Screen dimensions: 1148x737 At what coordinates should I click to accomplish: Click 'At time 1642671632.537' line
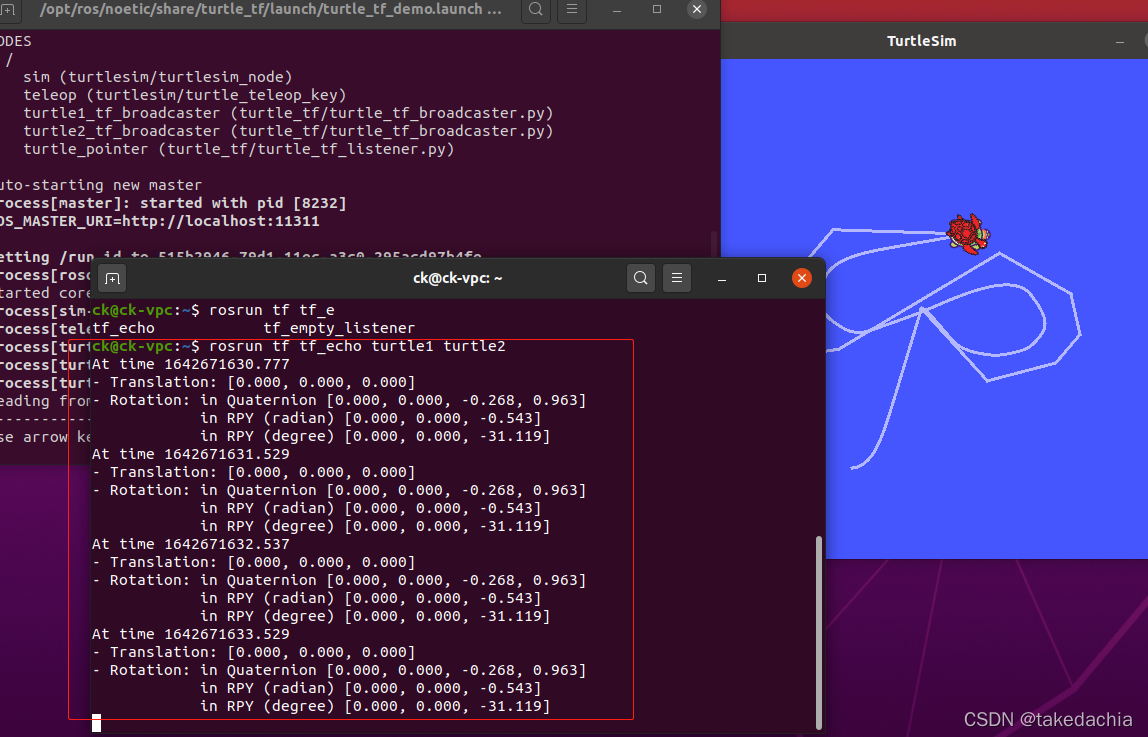[x=190, y=544]
